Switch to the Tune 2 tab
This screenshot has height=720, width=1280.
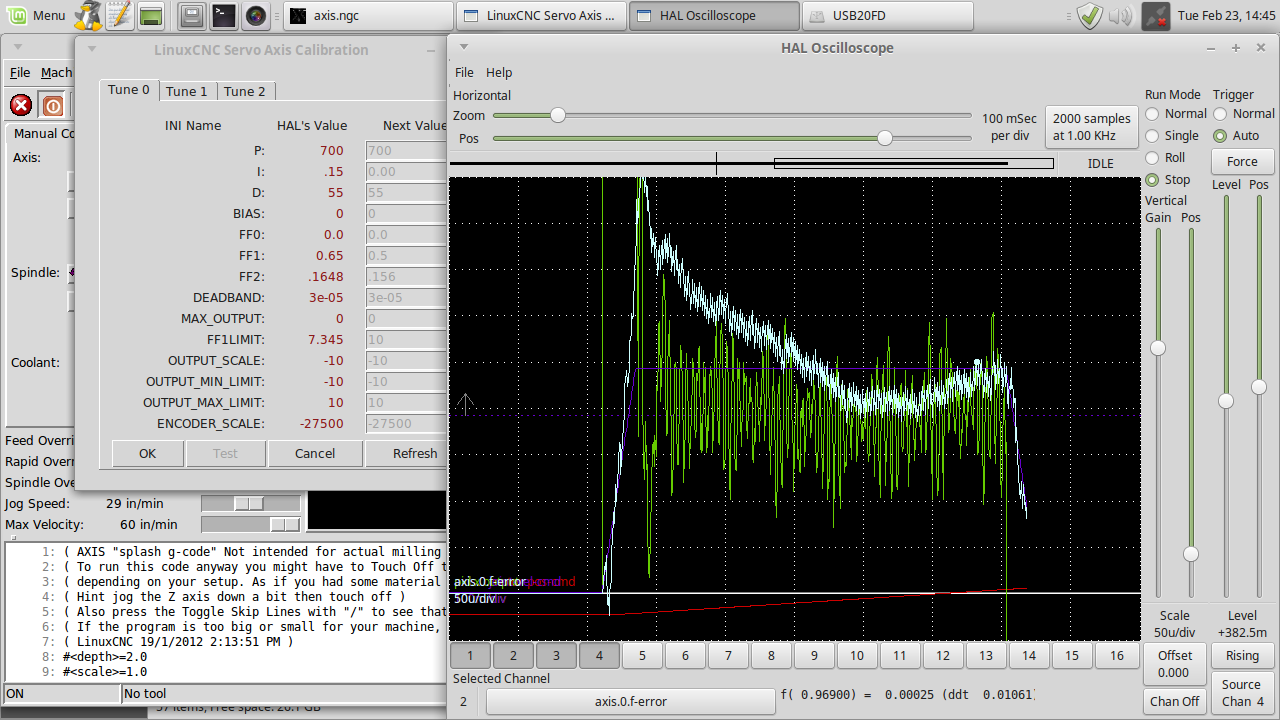tap(245, 91)
